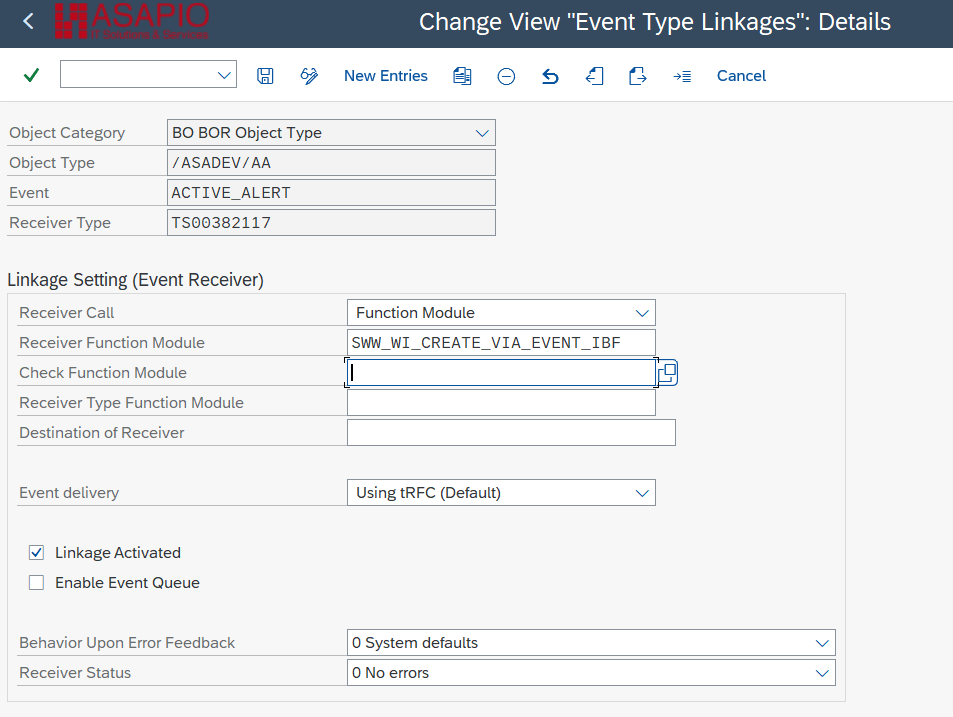953x717 pixels.
Task: Open Behavior Upon Error Feedback dropdown
Action: (822, 643)
